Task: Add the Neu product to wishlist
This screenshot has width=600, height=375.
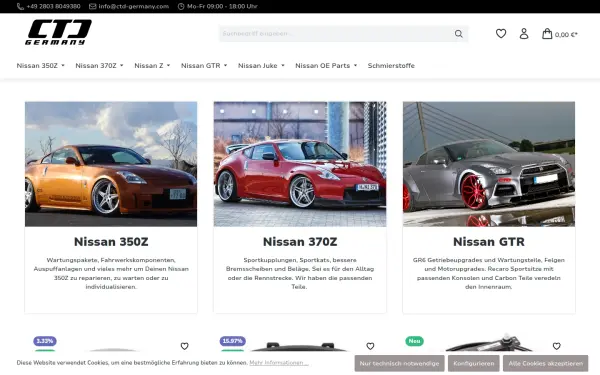Action: click(x=556, y=346)
